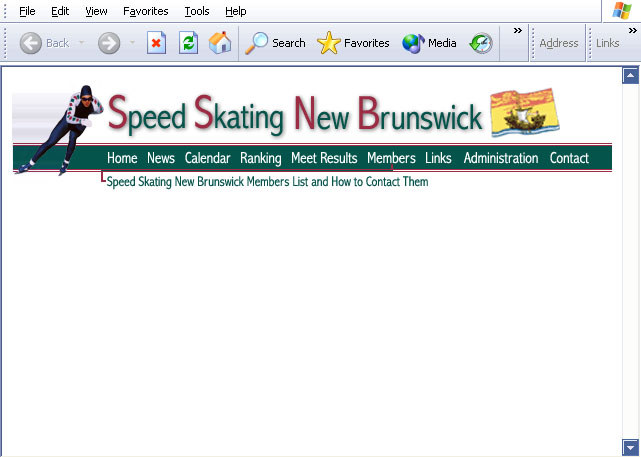The image size is (641, 457).
Task: Open the Tools menu
Action: coord(197,11)
